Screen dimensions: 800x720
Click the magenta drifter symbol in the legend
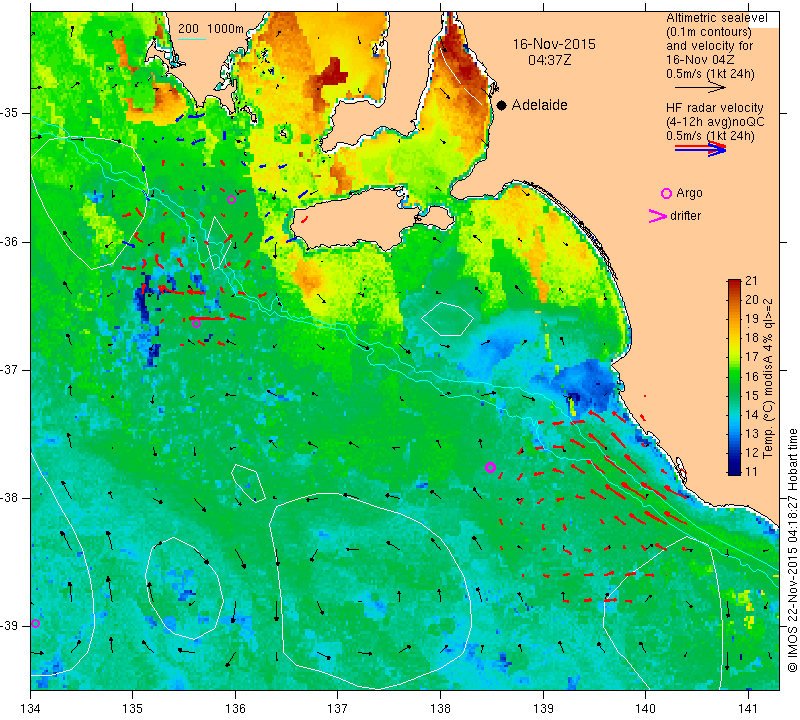[x=657, y=216]
